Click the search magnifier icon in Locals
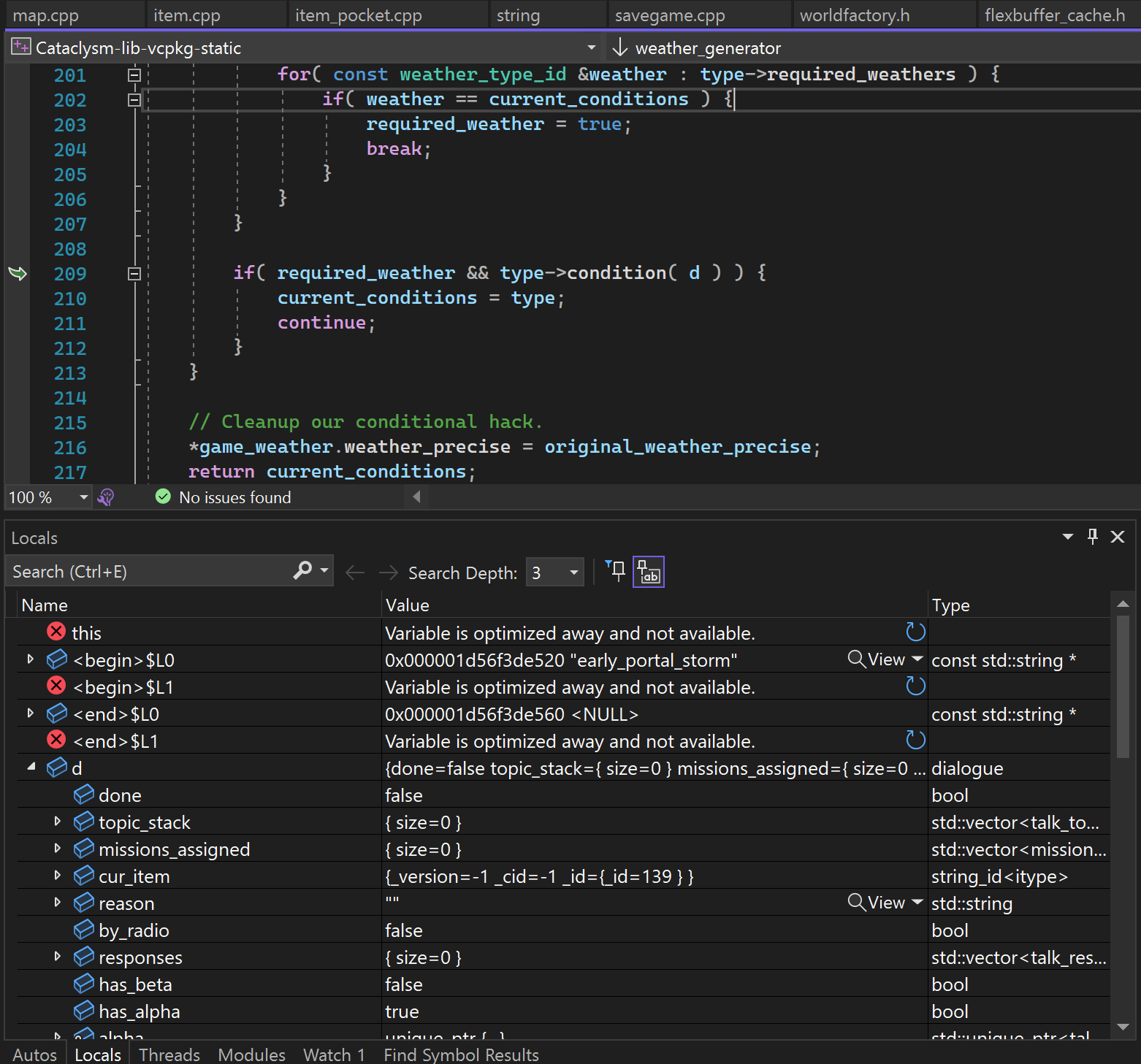The height and width of the screenshot is (1064, 1141). 302,571
